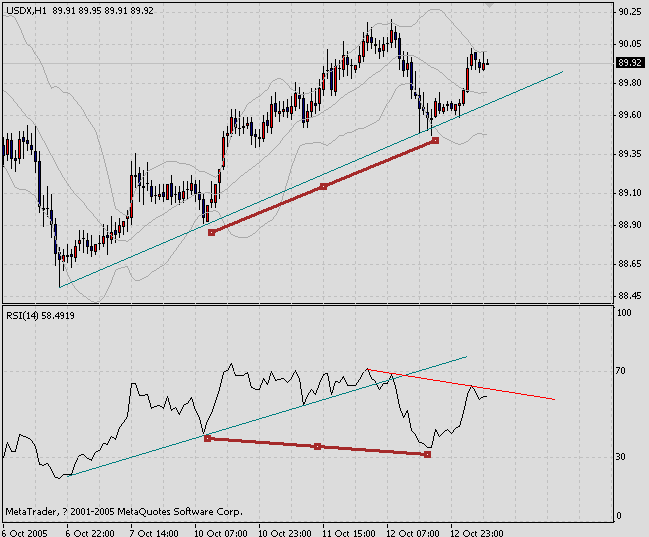The height and width of the screenshot is (537, 649).
Task: Click the chart shift triangle marker at top
Action: (490, 5)
